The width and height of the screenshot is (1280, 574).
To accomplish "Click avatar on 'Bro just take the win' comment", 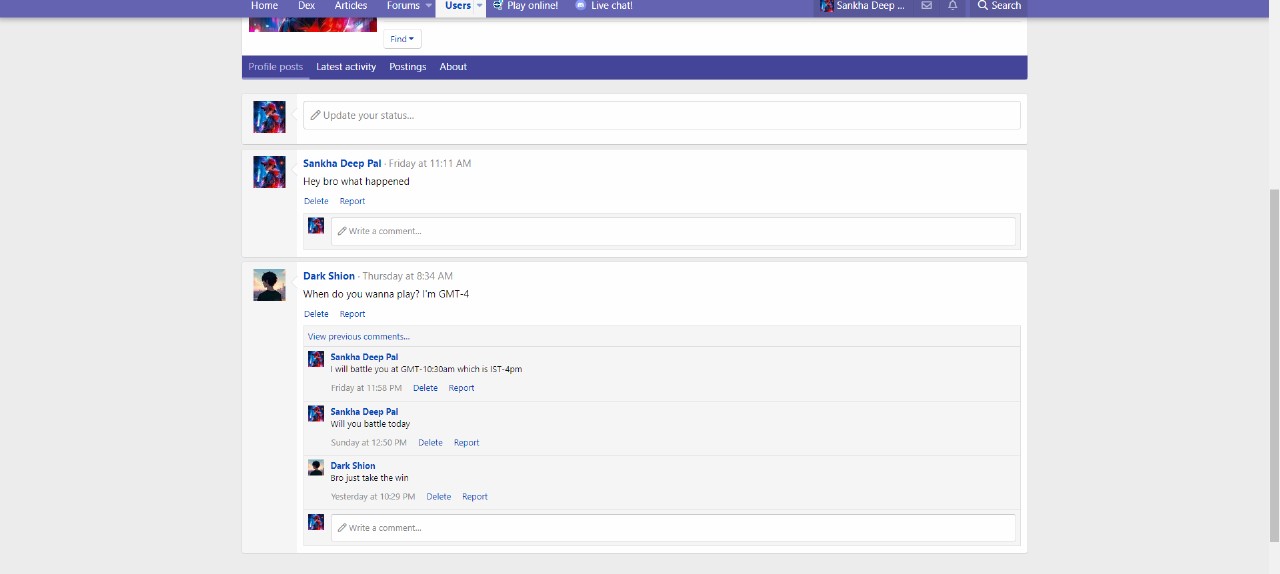I will (316, 467).
